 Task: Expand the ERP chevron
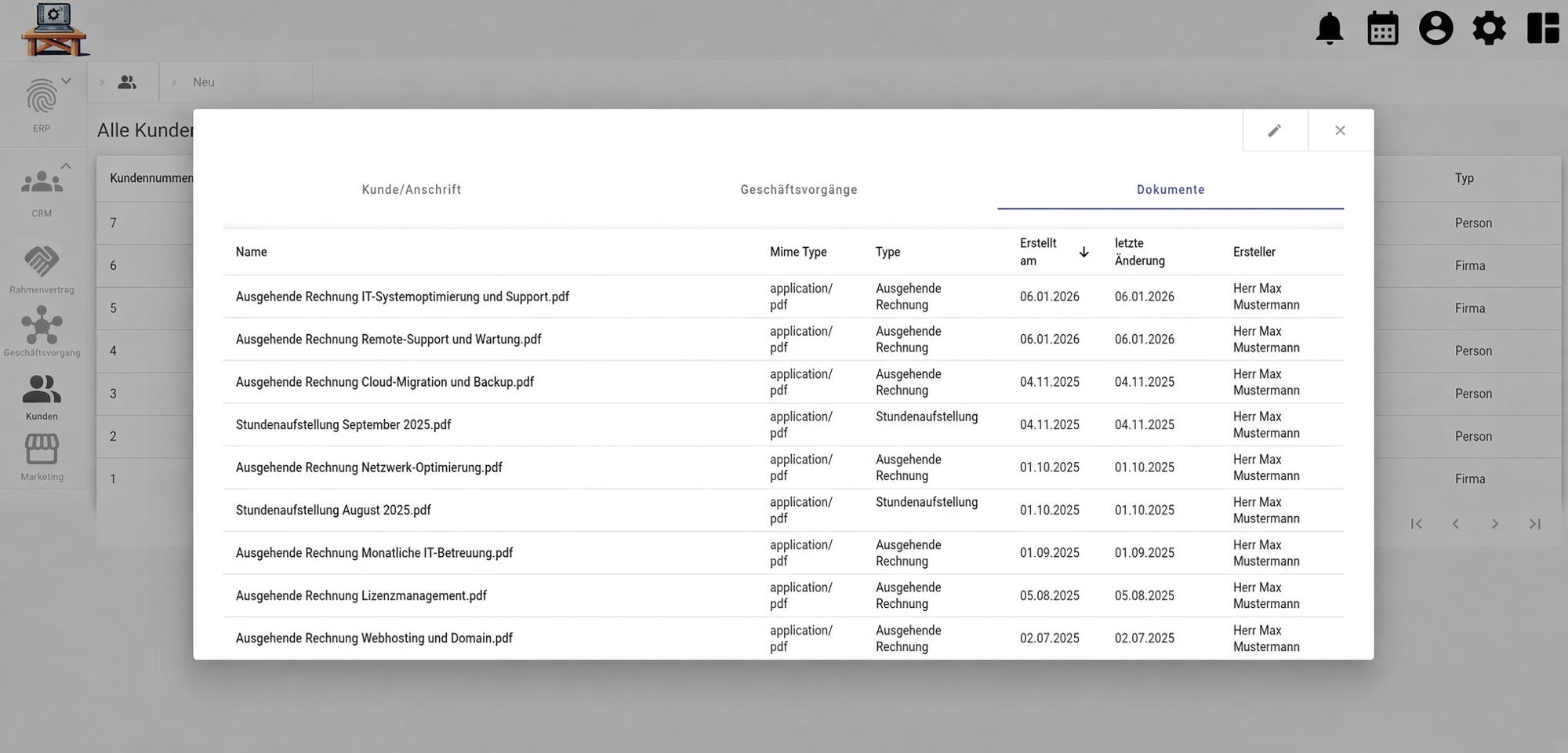66,81
